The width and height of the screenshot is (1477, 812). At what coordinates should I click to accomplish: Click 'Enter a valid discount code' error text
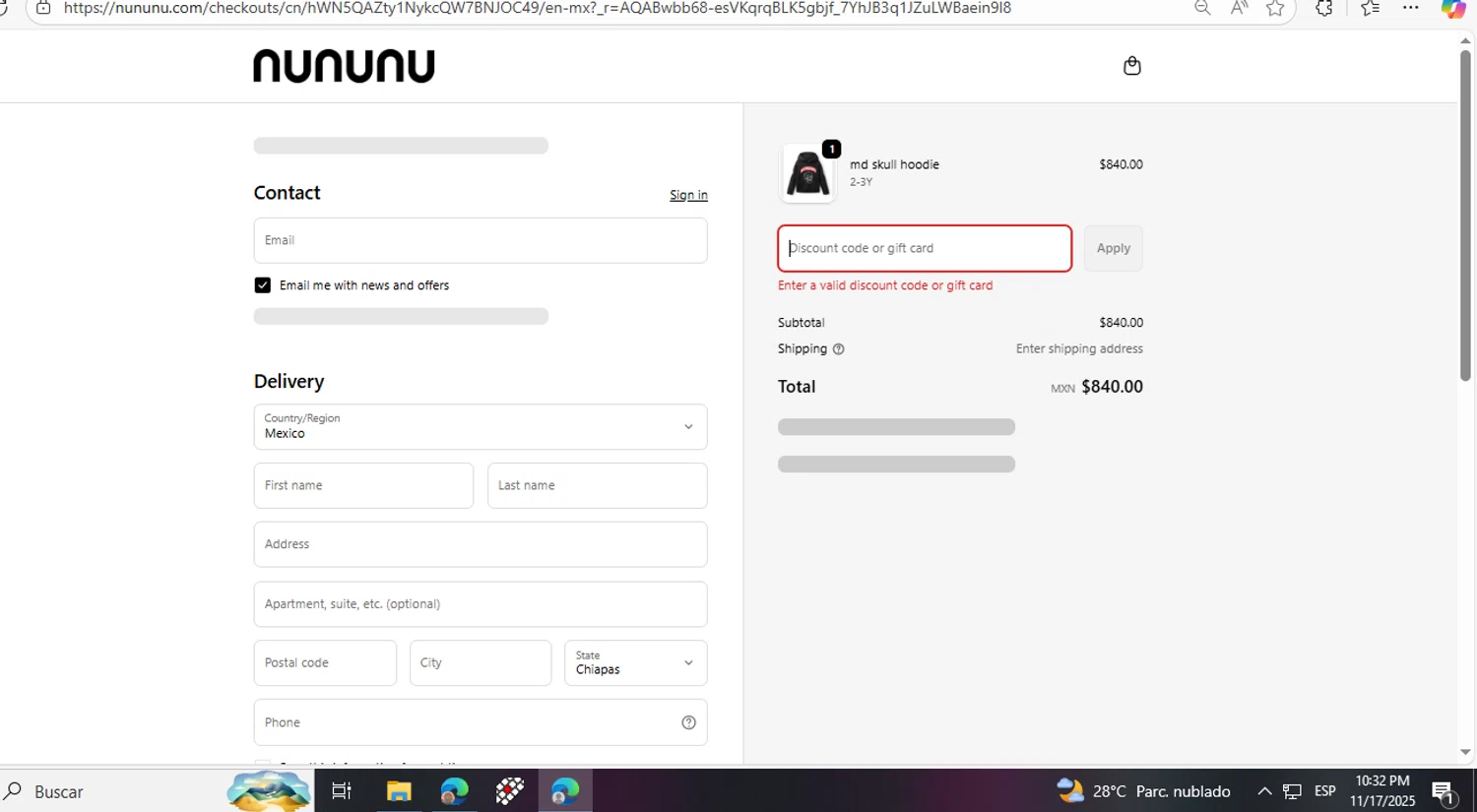coord(885,285)
